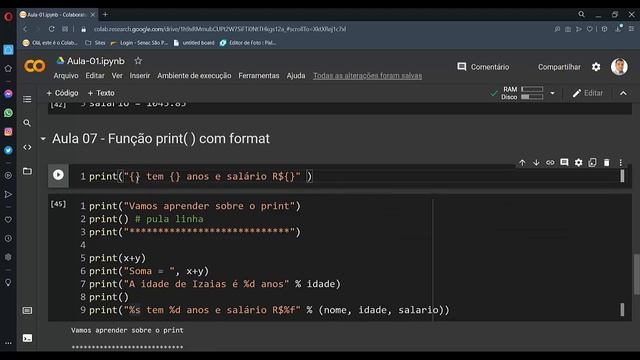
Task: Click the Compartilhar button
Action: click(x=559, y=67)
